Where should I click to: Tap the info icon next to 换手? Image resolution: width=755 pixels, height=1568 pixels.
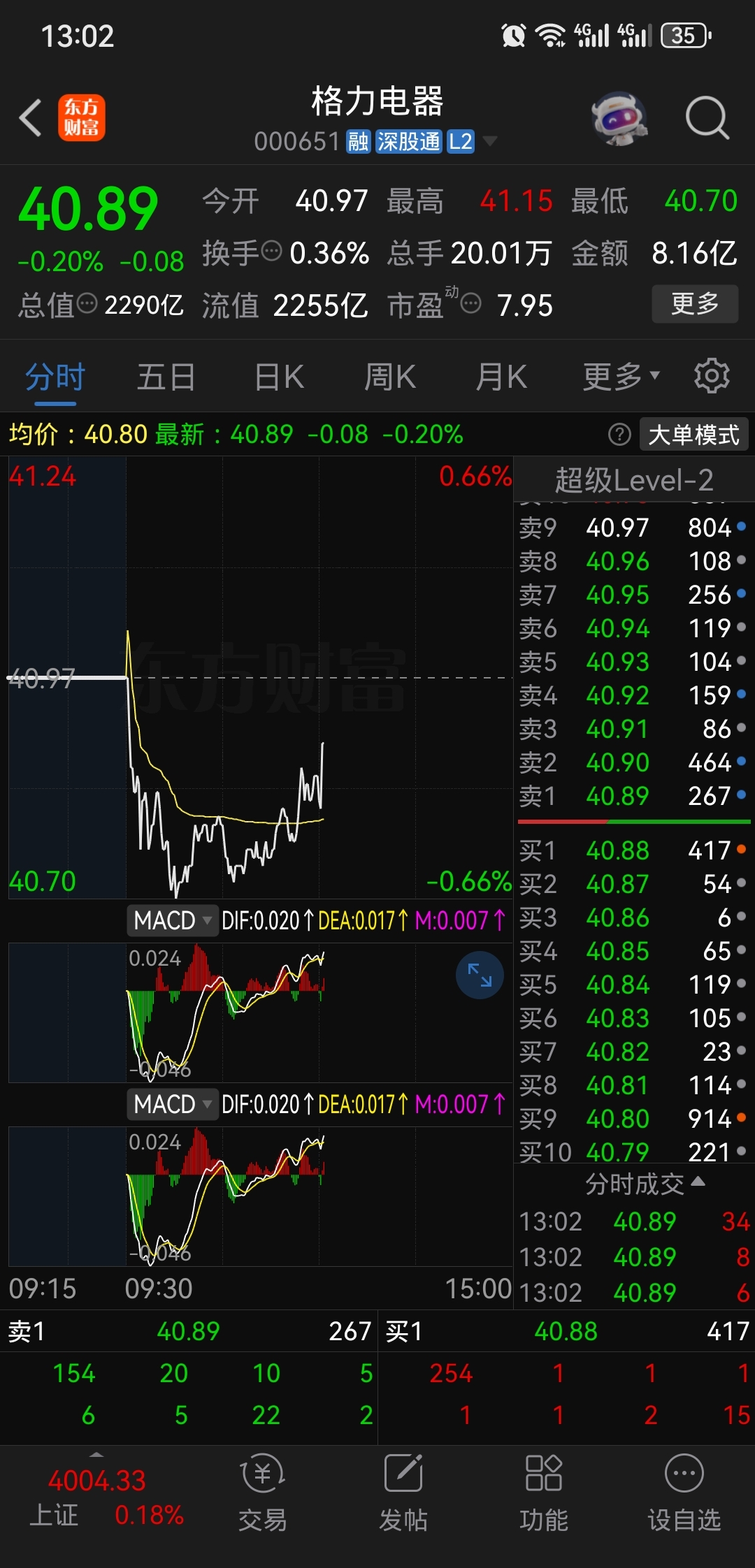pyautogui.click(x=272, y=250)
